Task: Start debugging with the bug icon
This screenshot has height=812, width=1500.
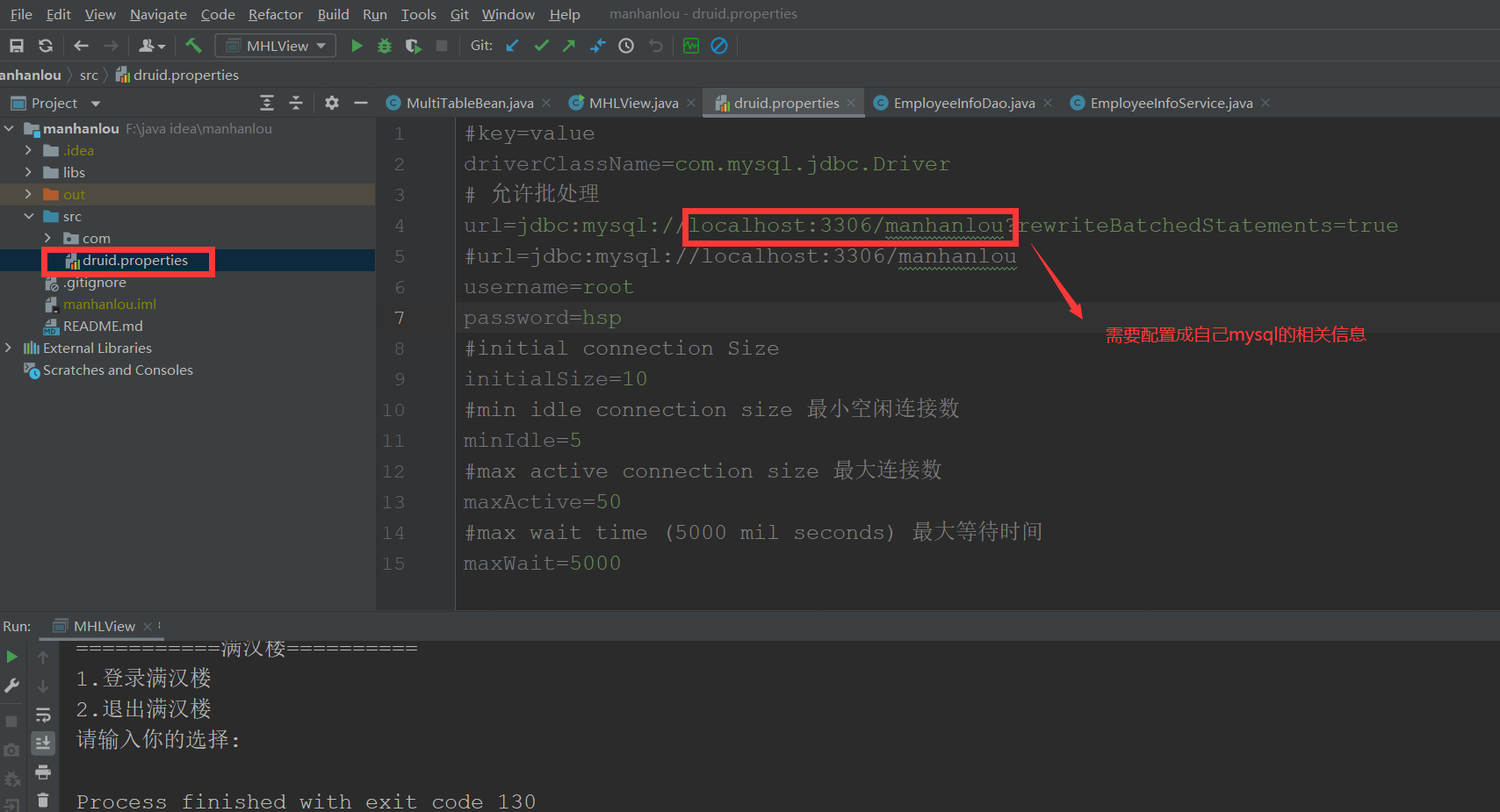Action: pos(385,46)
